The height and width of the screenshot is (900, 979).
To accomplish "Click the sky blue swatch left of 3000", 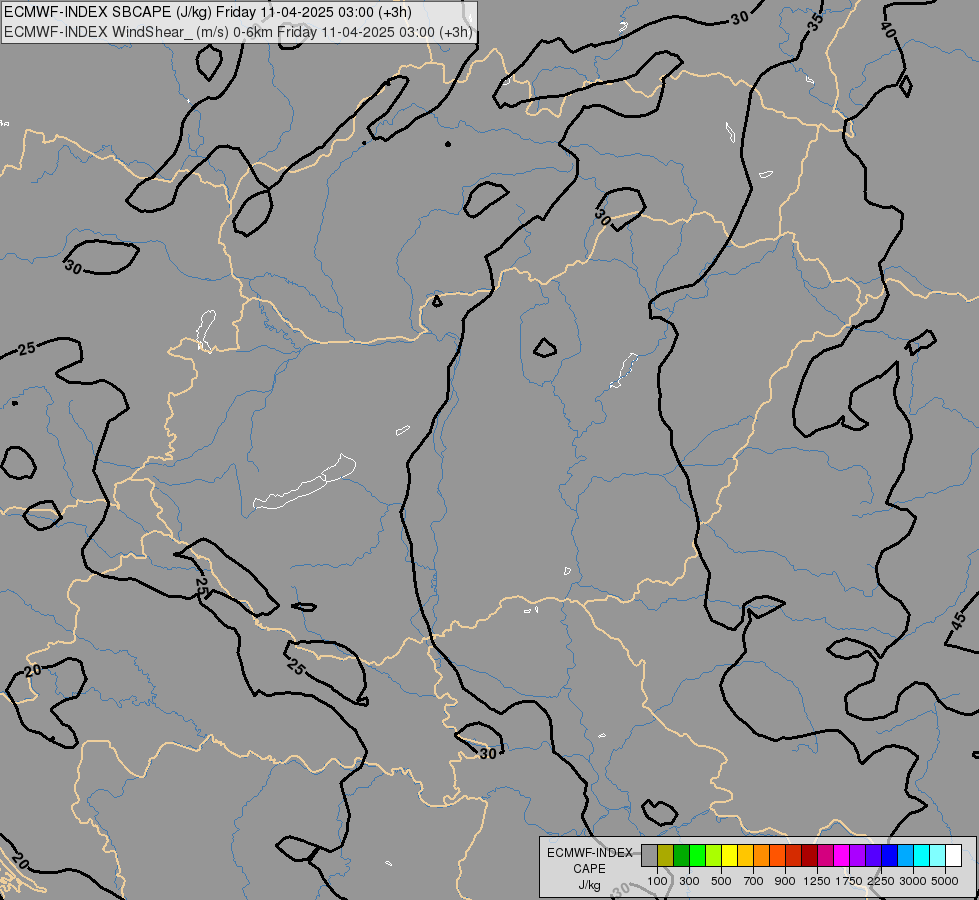I will tap(905, 856).
